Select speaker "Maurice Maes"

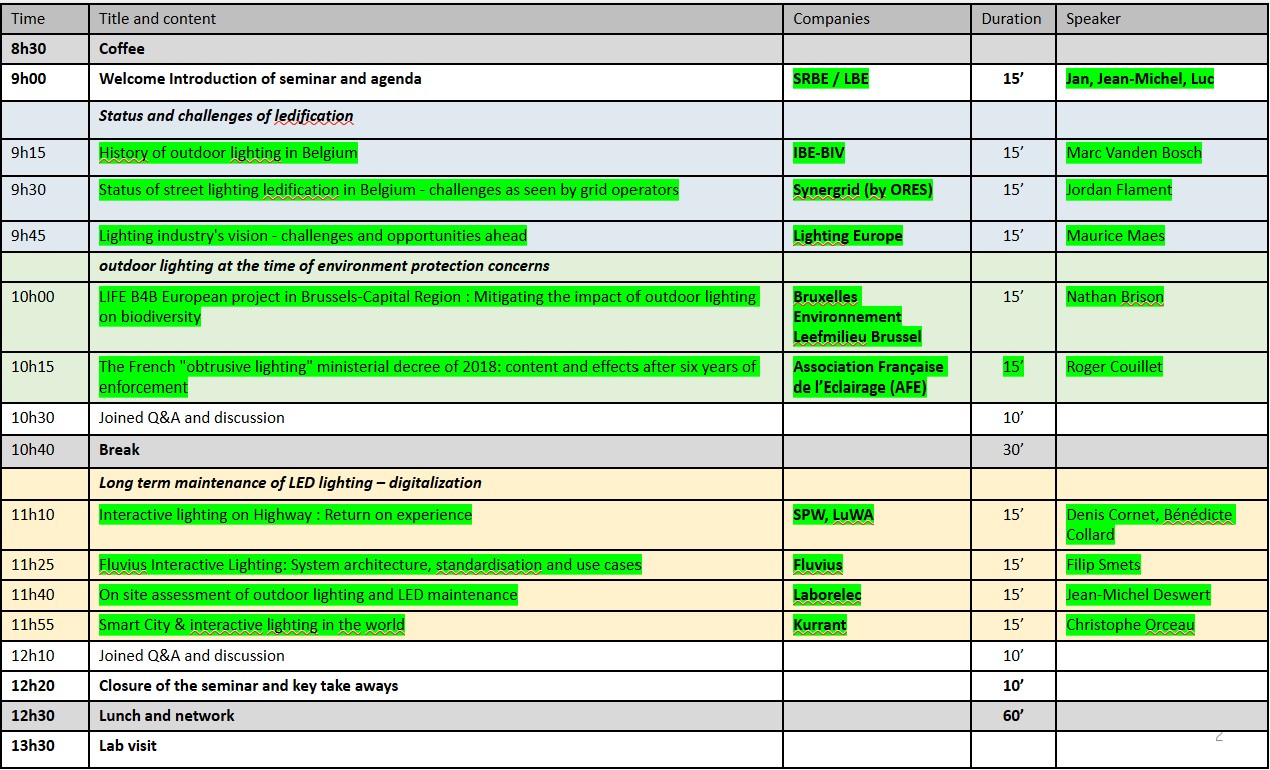point(1115,236)
